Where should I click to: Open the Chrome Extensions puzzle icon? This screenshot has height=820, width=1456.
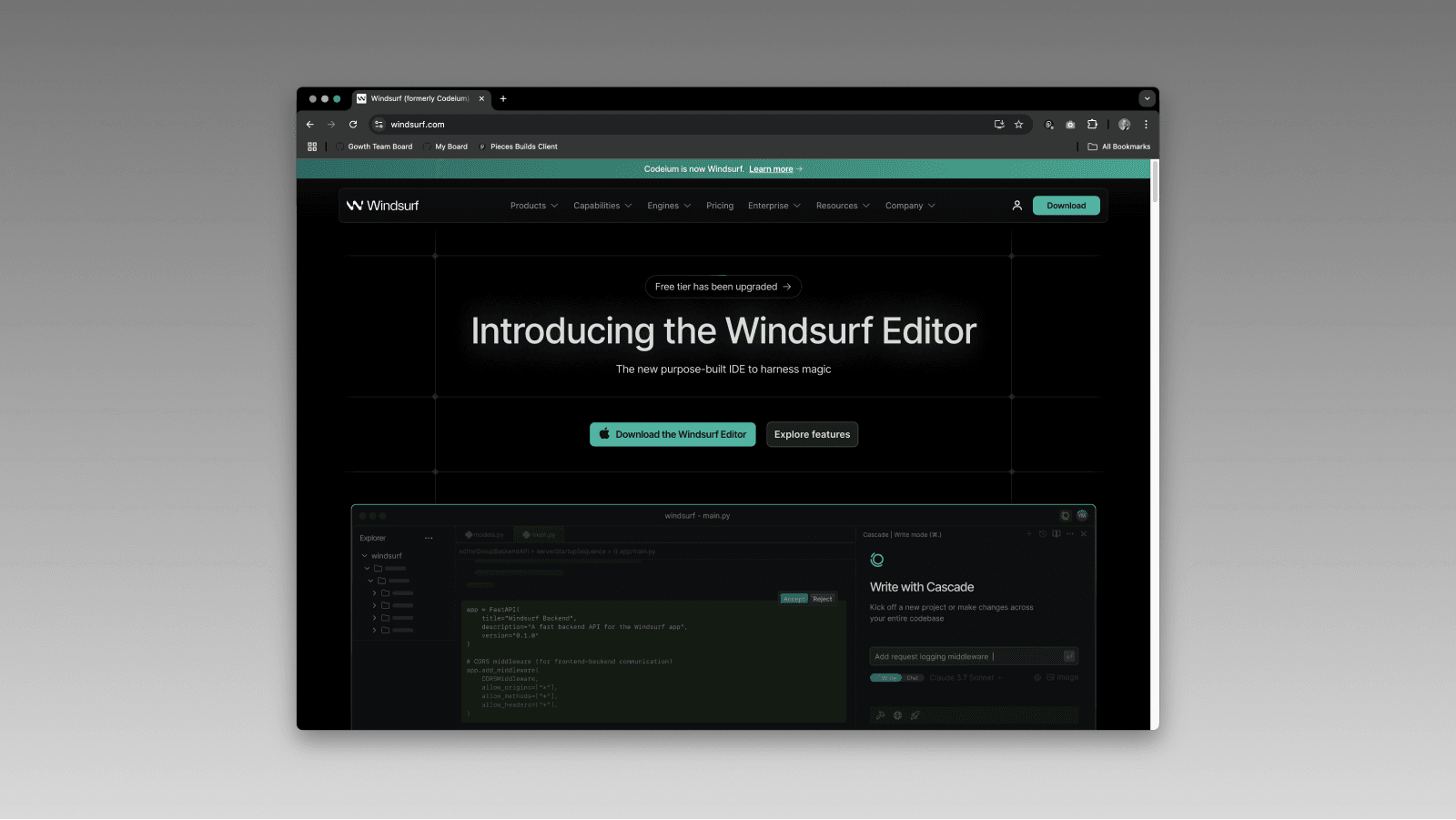pos(1092,125)
